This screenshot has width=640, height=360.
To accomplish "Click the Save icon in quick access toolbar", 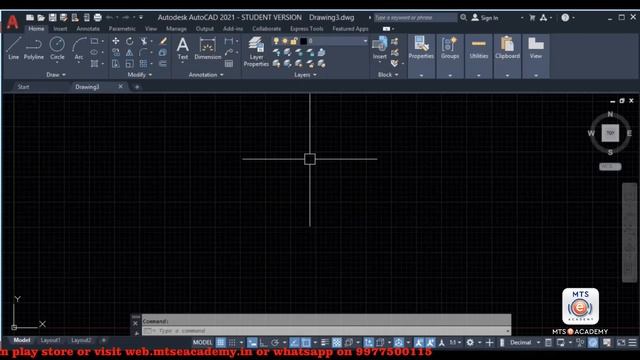I will [53, 18].
